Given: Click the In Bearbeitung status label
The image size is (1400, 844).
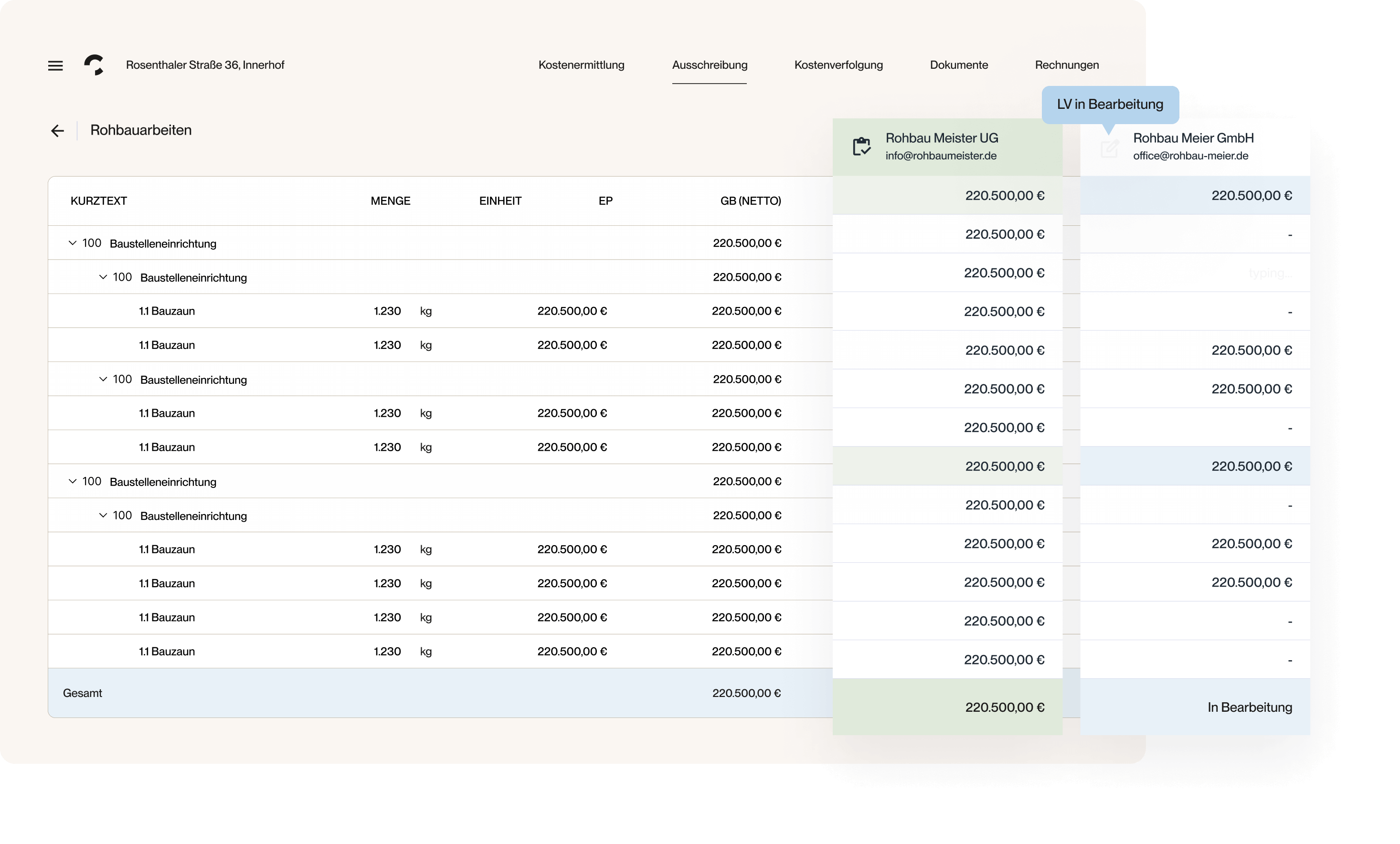Looking at the screenshot, I should point(1250,707).
